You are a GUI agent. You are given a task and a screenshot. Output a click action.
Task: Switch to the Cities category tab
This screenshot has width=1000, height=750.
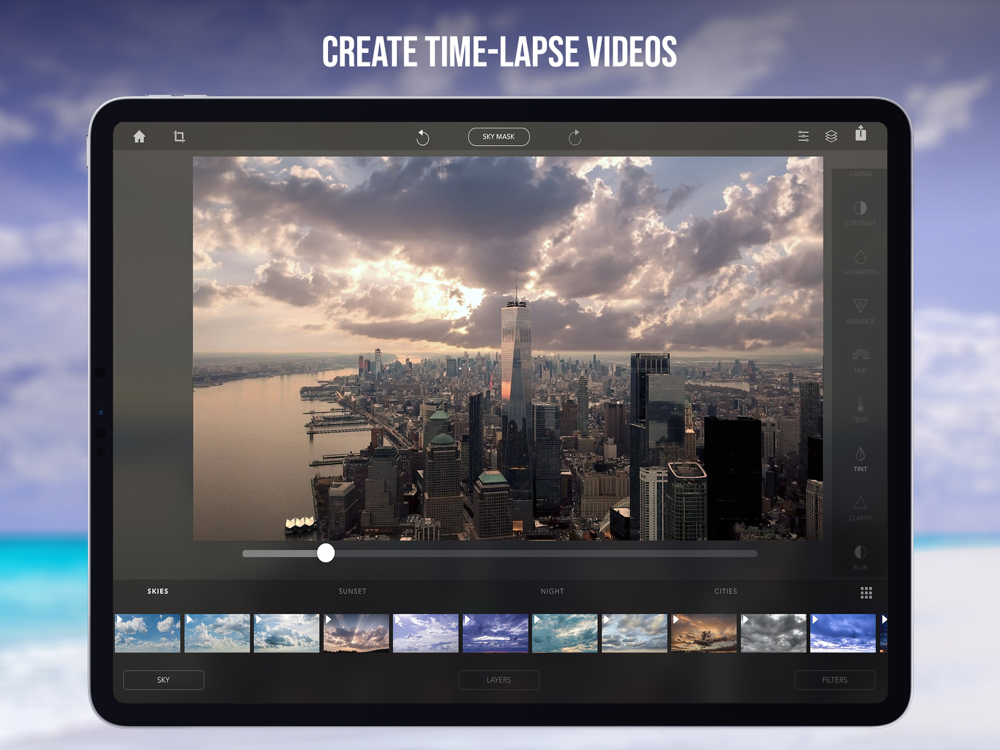tap(726, 591)
